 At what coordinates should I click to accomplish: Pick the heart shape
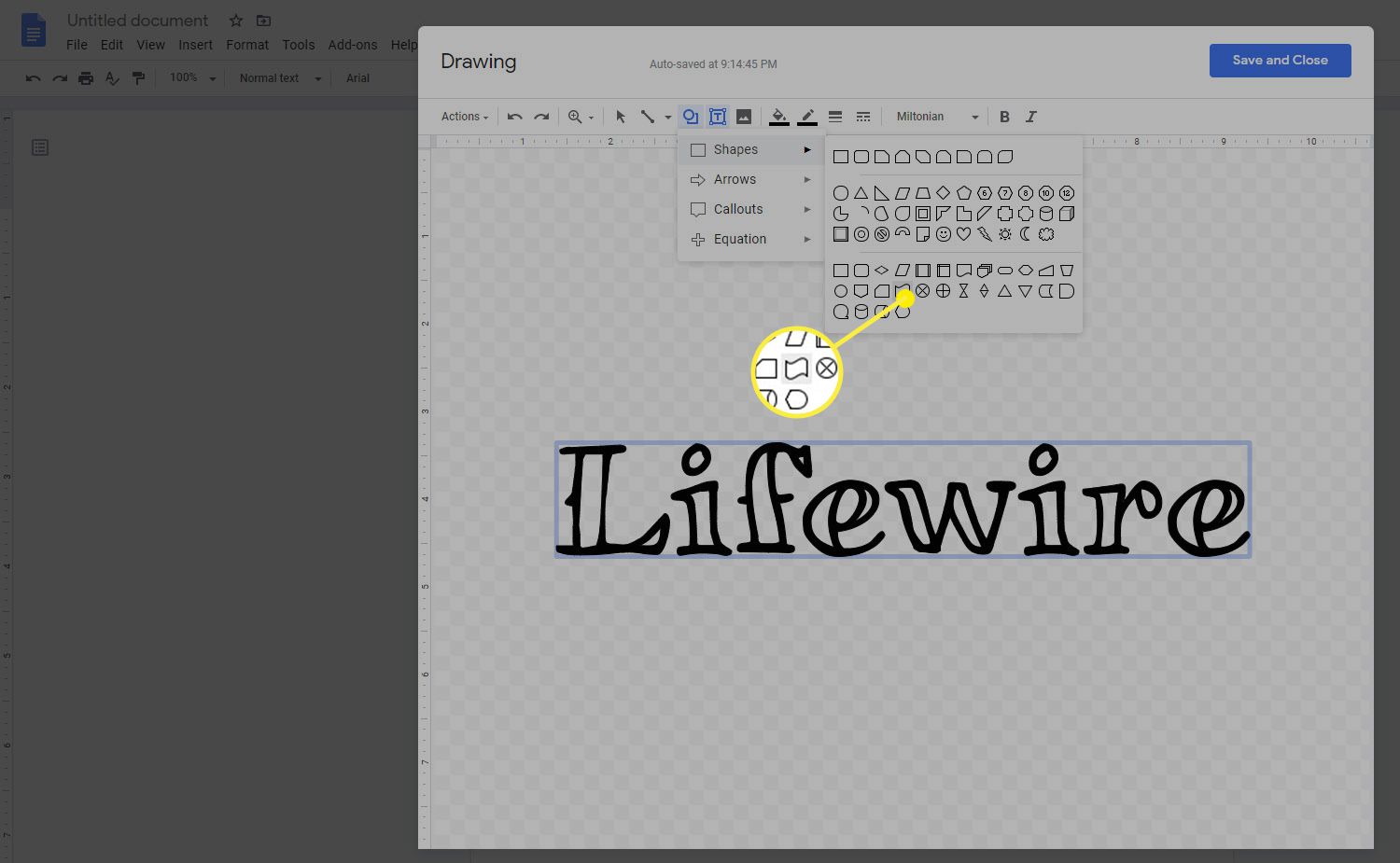click(964, 234)
